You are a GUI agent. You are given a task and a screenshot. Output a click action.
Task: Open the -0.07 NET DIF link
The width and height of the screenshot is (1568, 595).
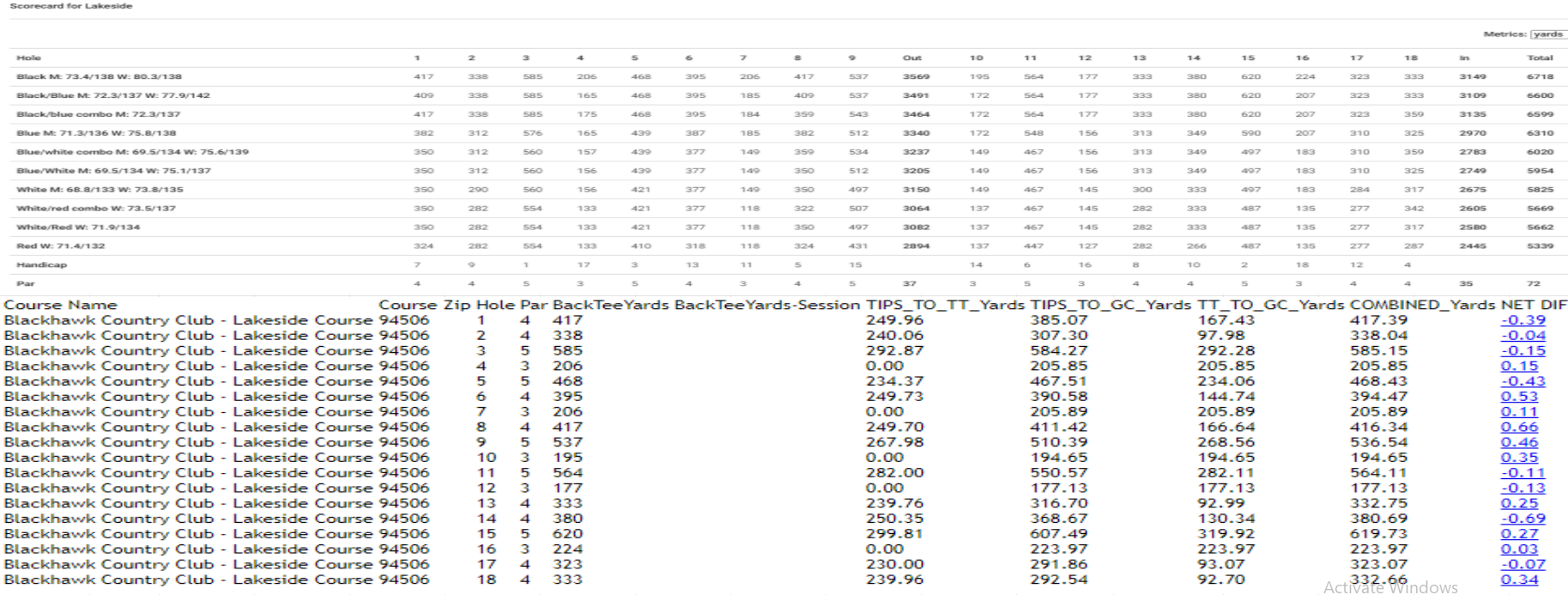[1523, 565]
